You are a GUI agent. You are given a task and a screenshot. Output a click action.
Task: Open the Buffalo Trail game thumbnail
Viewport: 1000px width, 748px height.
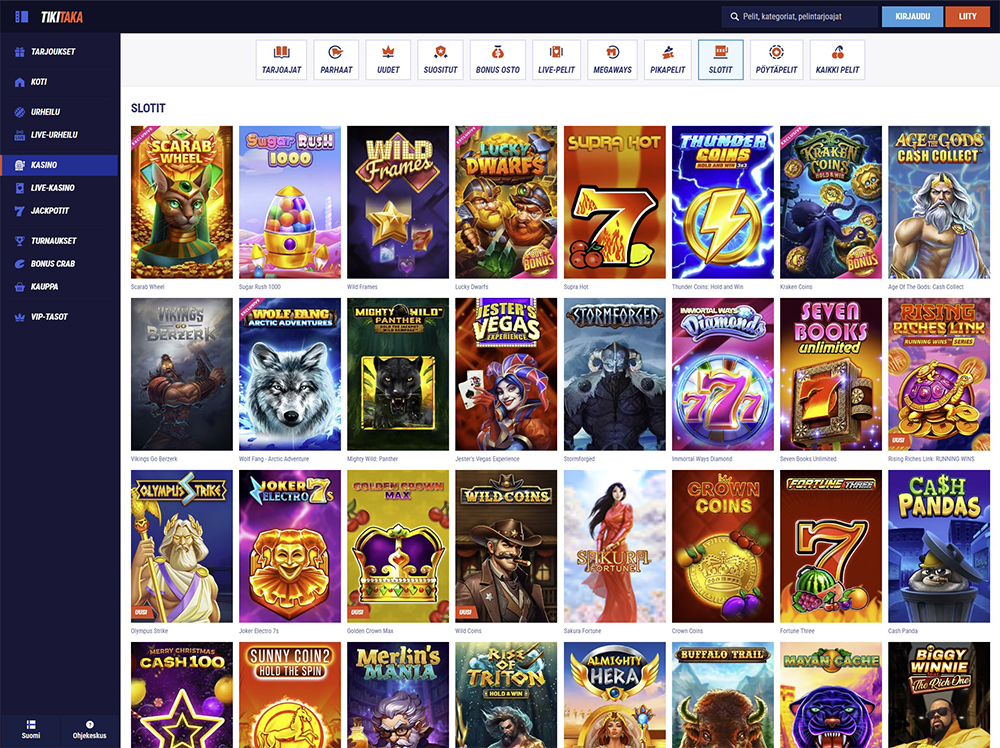click(723, 695)
